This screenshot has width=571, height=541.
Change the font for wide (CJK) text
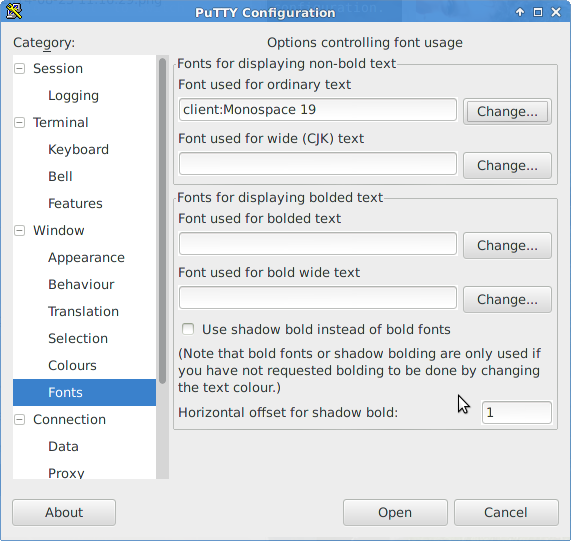click(507, 165)
